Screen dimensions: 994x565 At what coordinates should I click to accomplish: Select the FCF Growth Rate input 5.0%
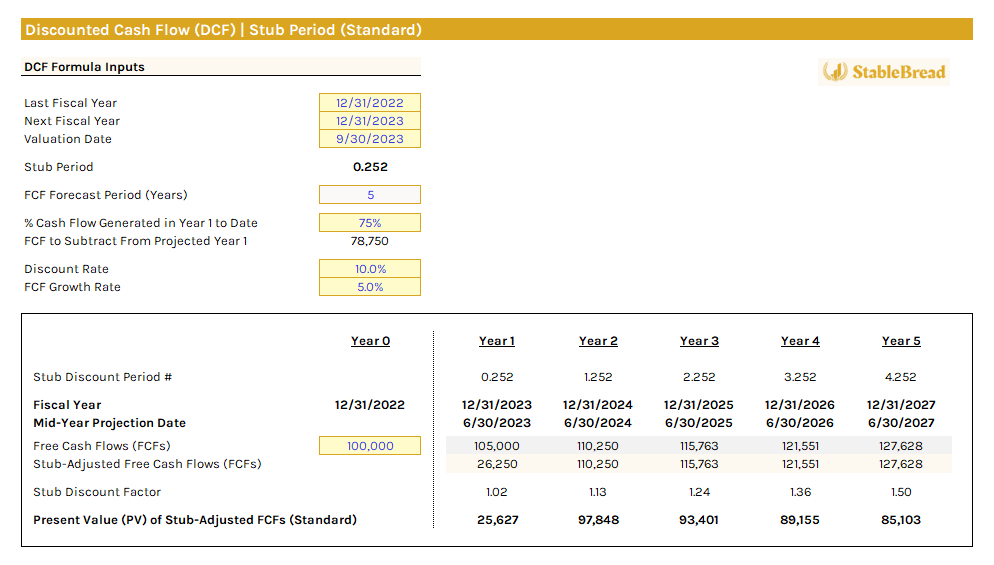click(x=370, y=287)
